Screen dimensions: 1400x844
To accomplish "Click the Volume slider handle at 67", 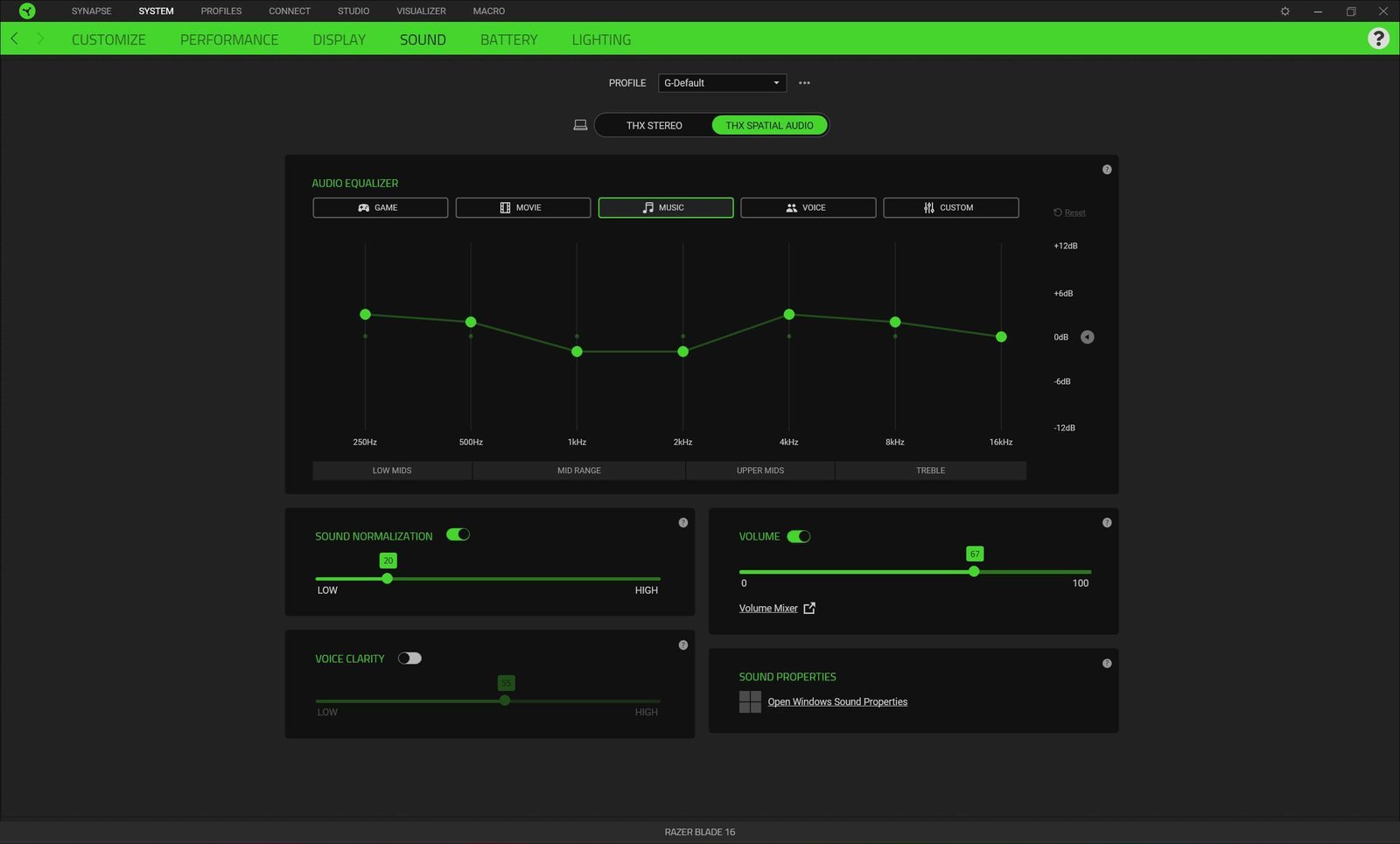I will tap(974, 571).
